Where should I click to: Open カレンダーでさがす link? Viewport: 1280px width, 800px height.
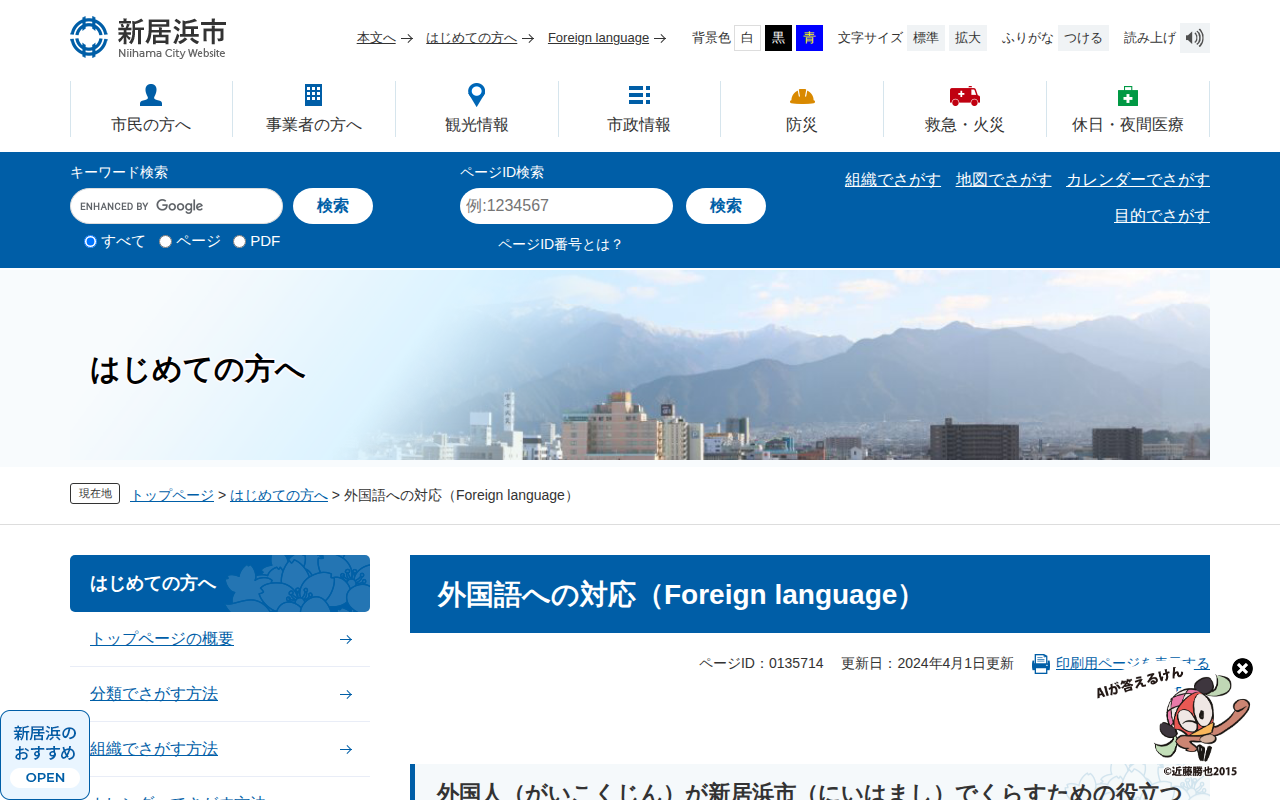click(x=1138, y=180)
